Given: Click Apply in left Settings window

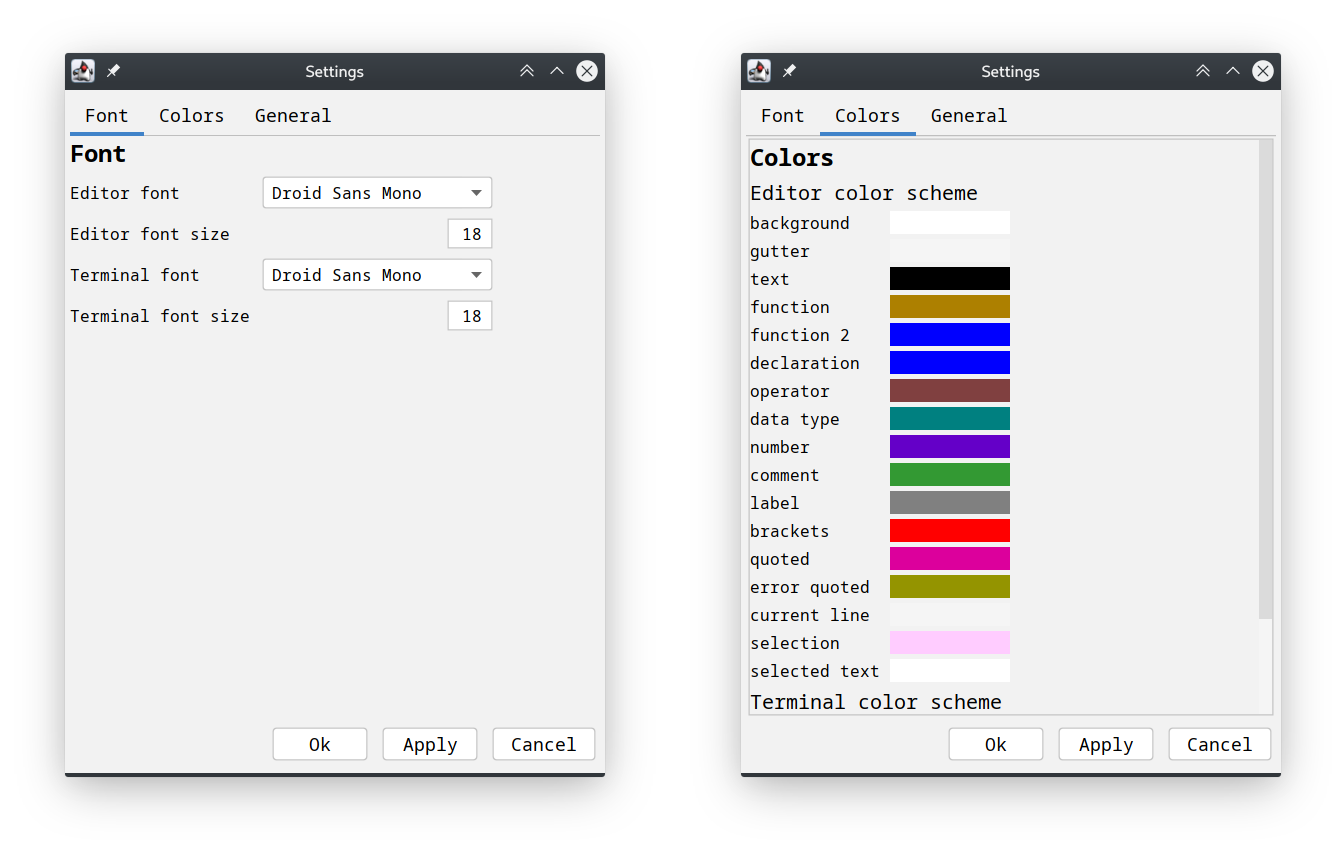Looking at the screenshot, I should pyautogui.click(x=430, y=744).
